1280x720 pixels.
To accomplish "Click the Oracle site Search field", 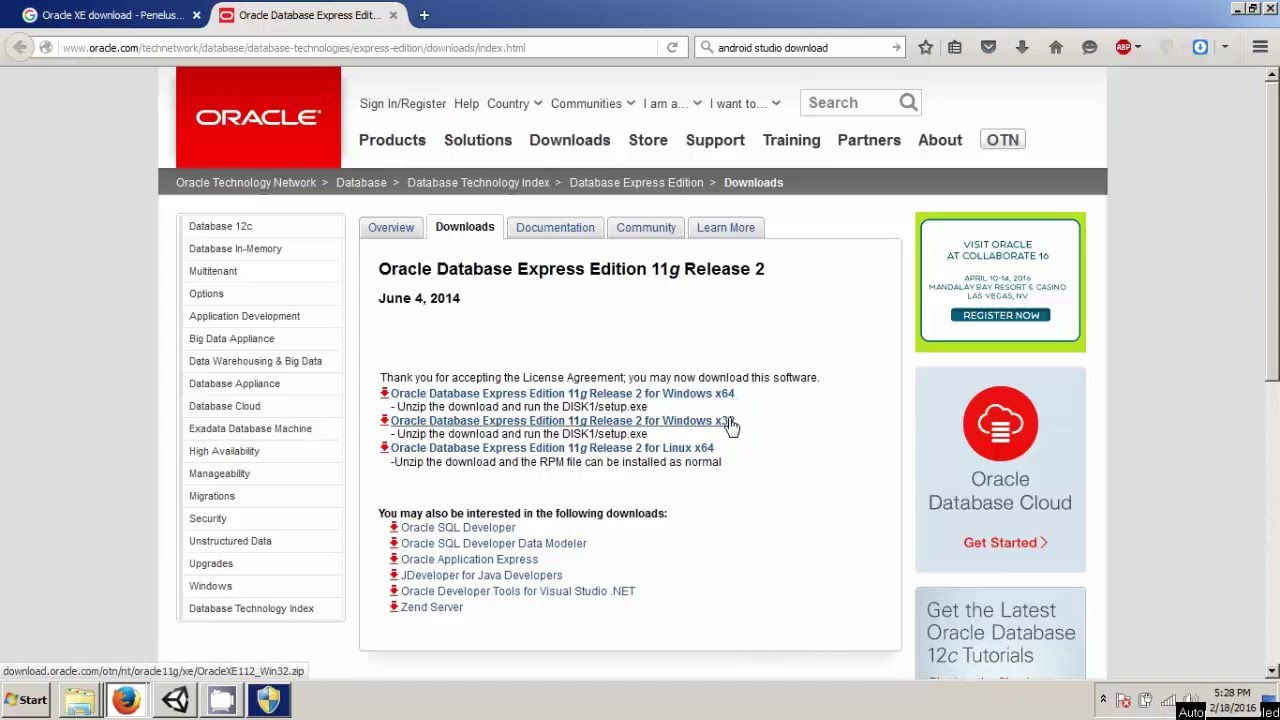I will (850, 102).
